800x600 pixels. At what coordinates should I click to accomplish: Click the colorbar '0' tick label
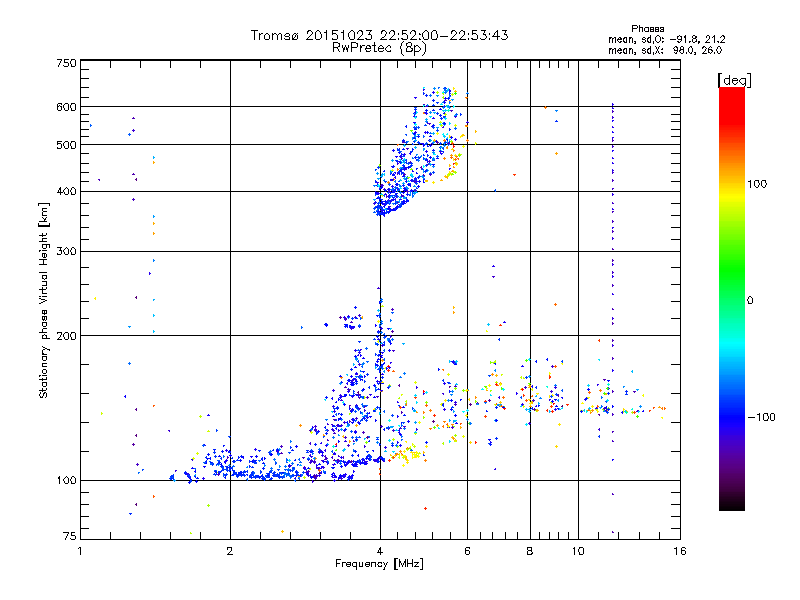tap(749, 300)
